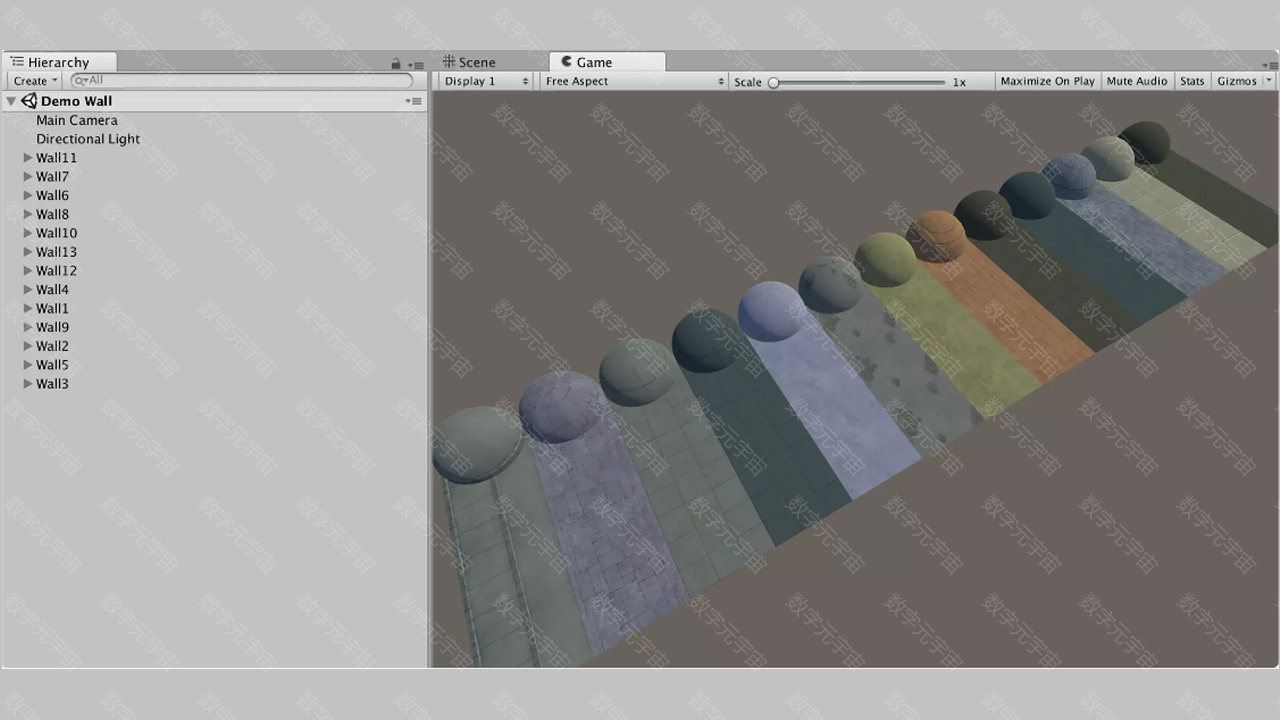Open the Demo Wall scene context menu icon
Image resolution: width=1280 pixels, height=720 pixels.
(x=413, y=101)
